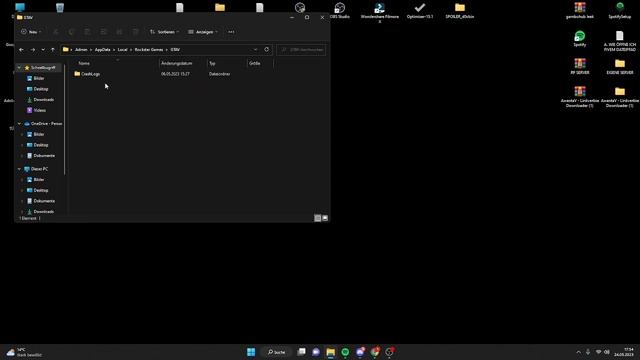Go forward with the right arrow
This screenshot has height=360, width=640.
33,50
